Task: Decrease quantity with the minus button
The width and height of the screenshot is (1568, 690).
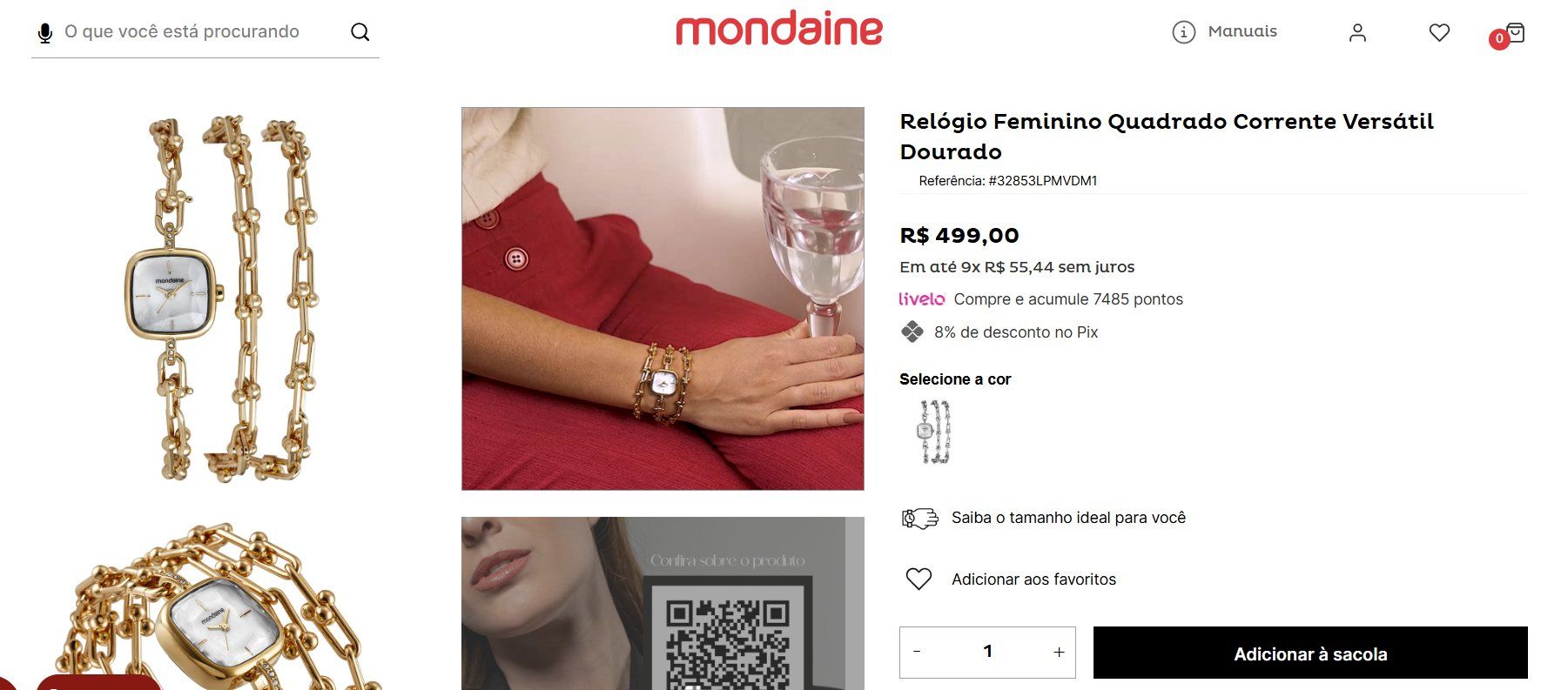Action: [x=917, y=652]
